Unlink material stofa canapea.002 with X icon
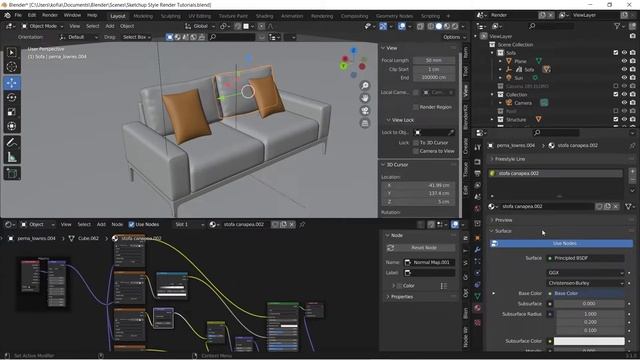 [616, 207]
